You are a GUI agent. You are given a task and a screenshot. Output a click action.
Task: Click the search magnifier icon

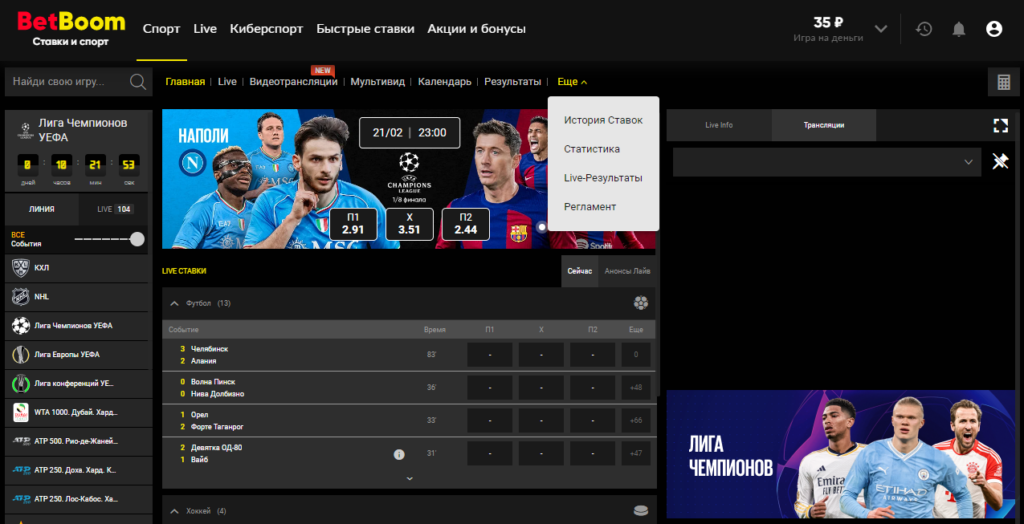pyautogui.click(x=138, y=82)
